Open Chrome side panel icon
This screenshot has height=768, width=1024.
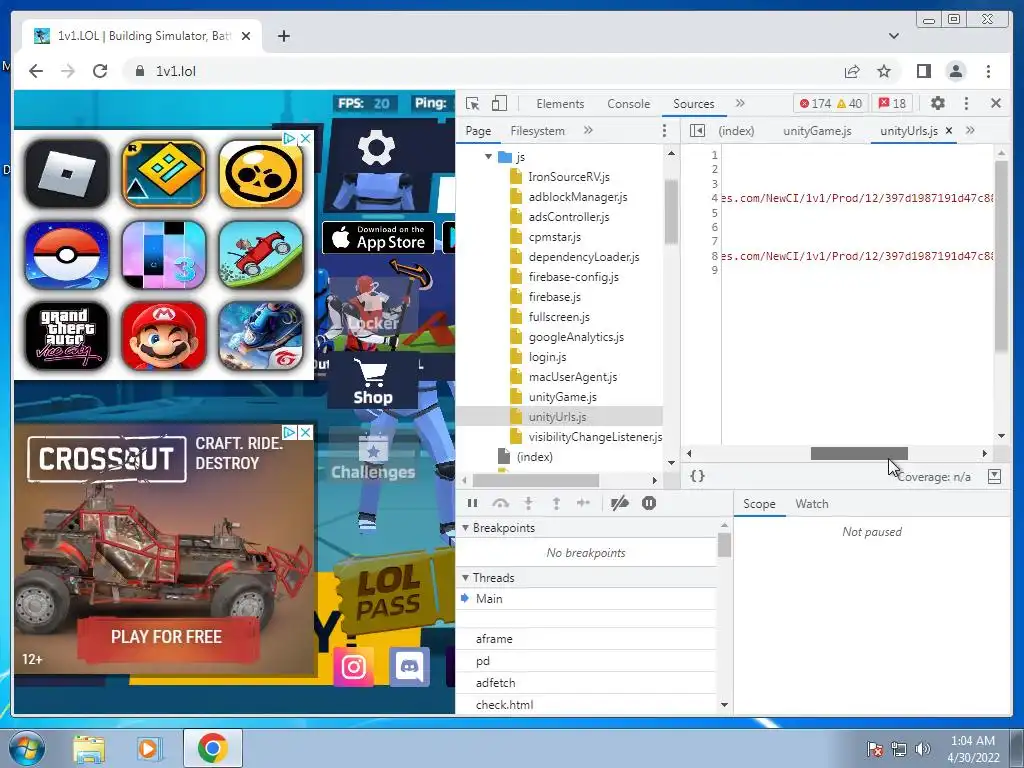[x=923, y=71]
